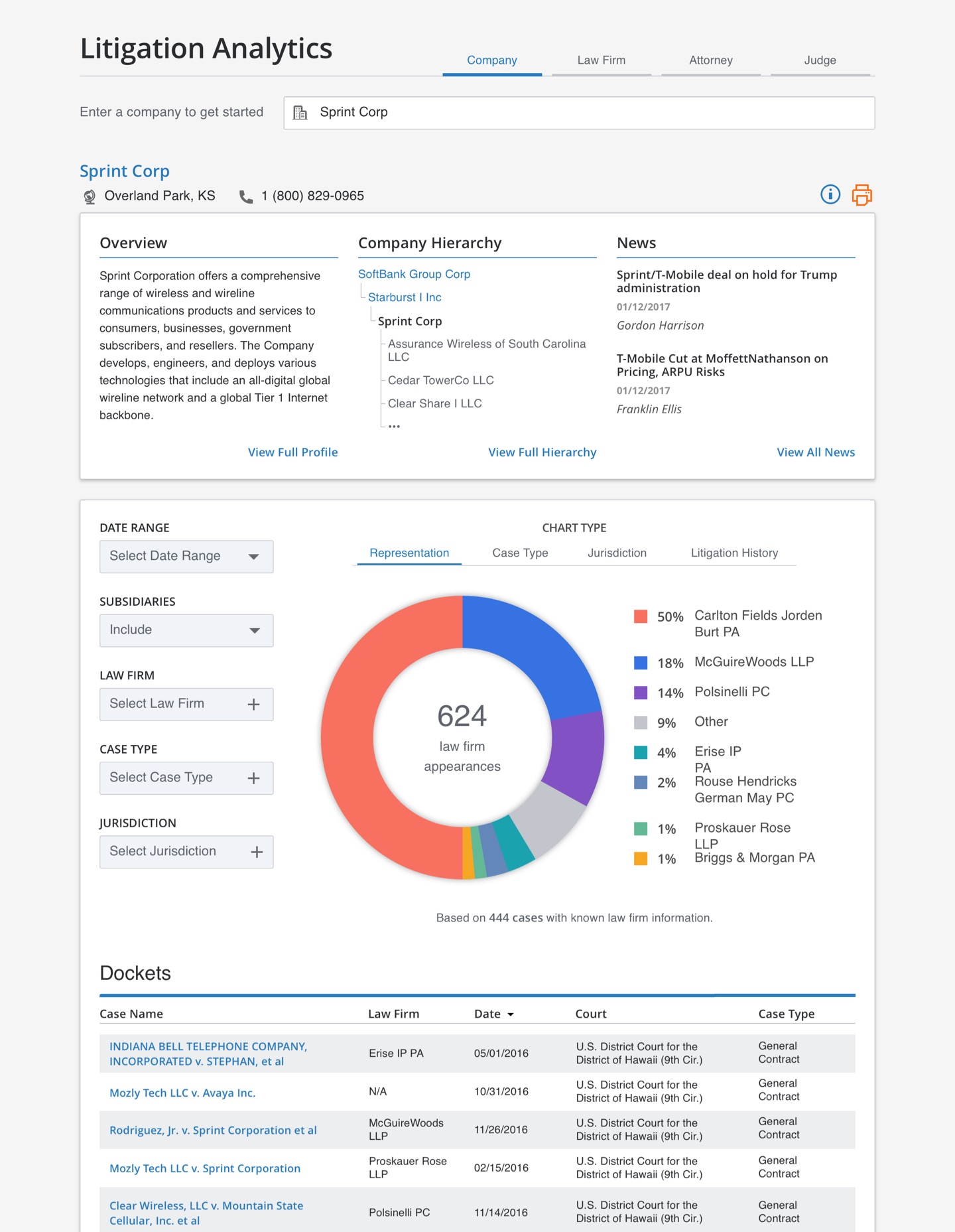Screen dimensions: 955x1232
Task: Click the orange print icon
Action: tap(861, 194)
